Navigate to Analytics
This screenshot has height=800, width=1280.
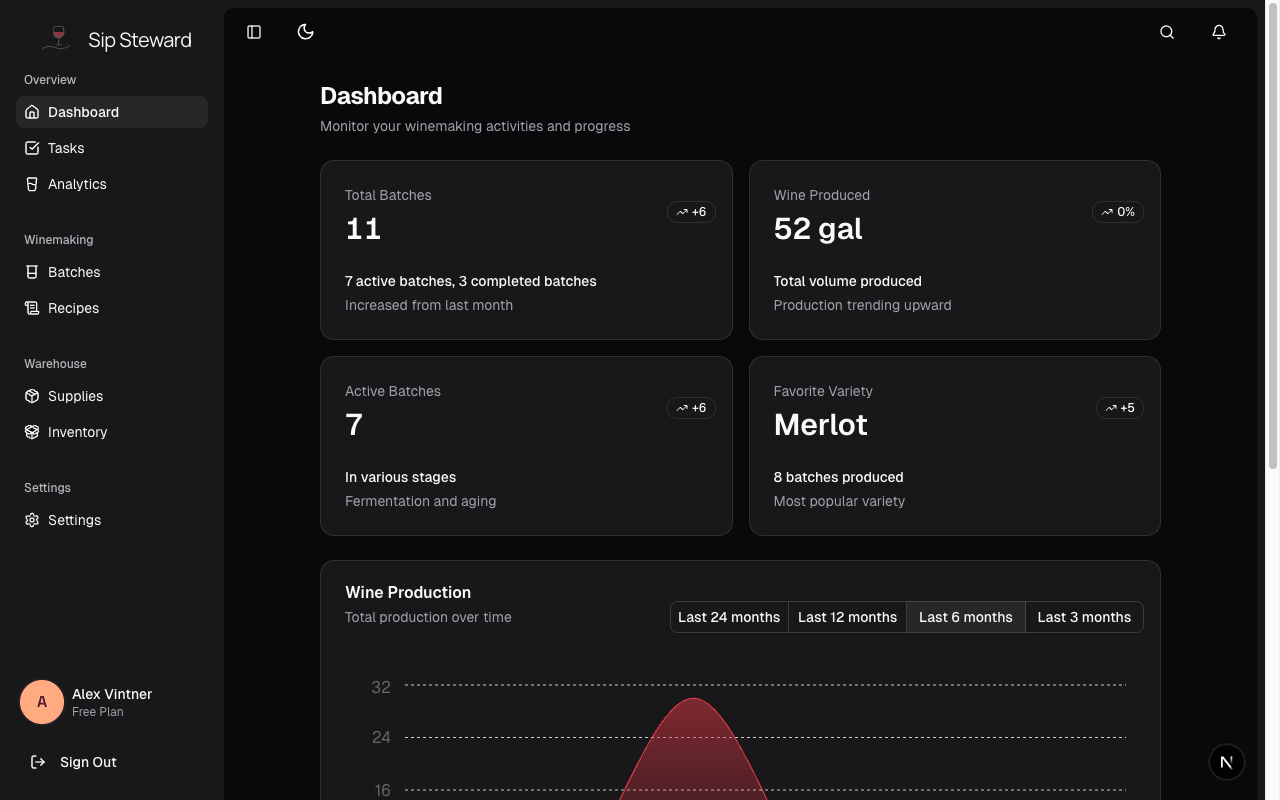tap(77, 184)
